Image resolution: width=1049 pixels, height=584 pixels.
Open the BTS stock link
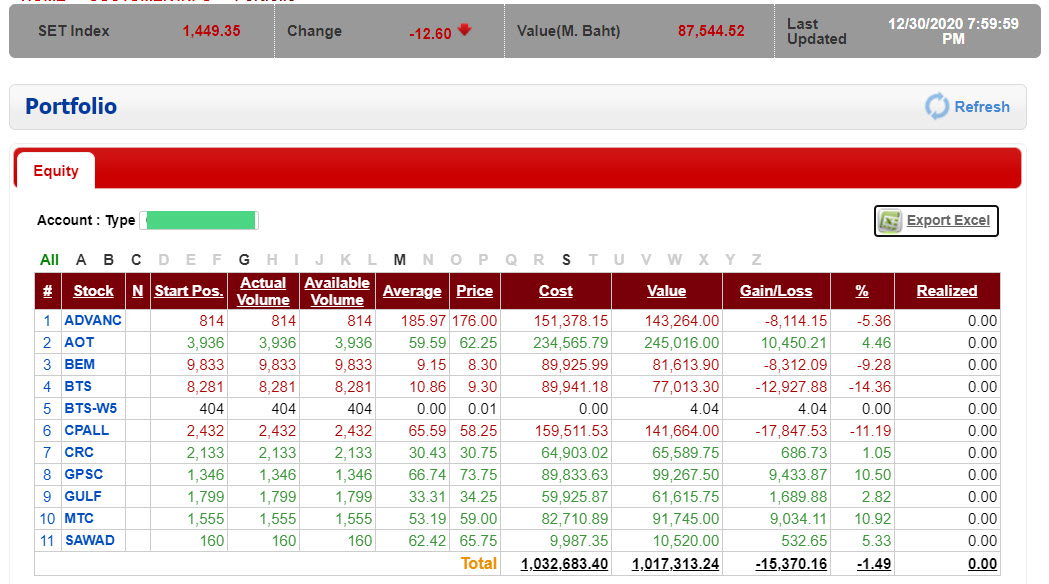pos(78,387)
